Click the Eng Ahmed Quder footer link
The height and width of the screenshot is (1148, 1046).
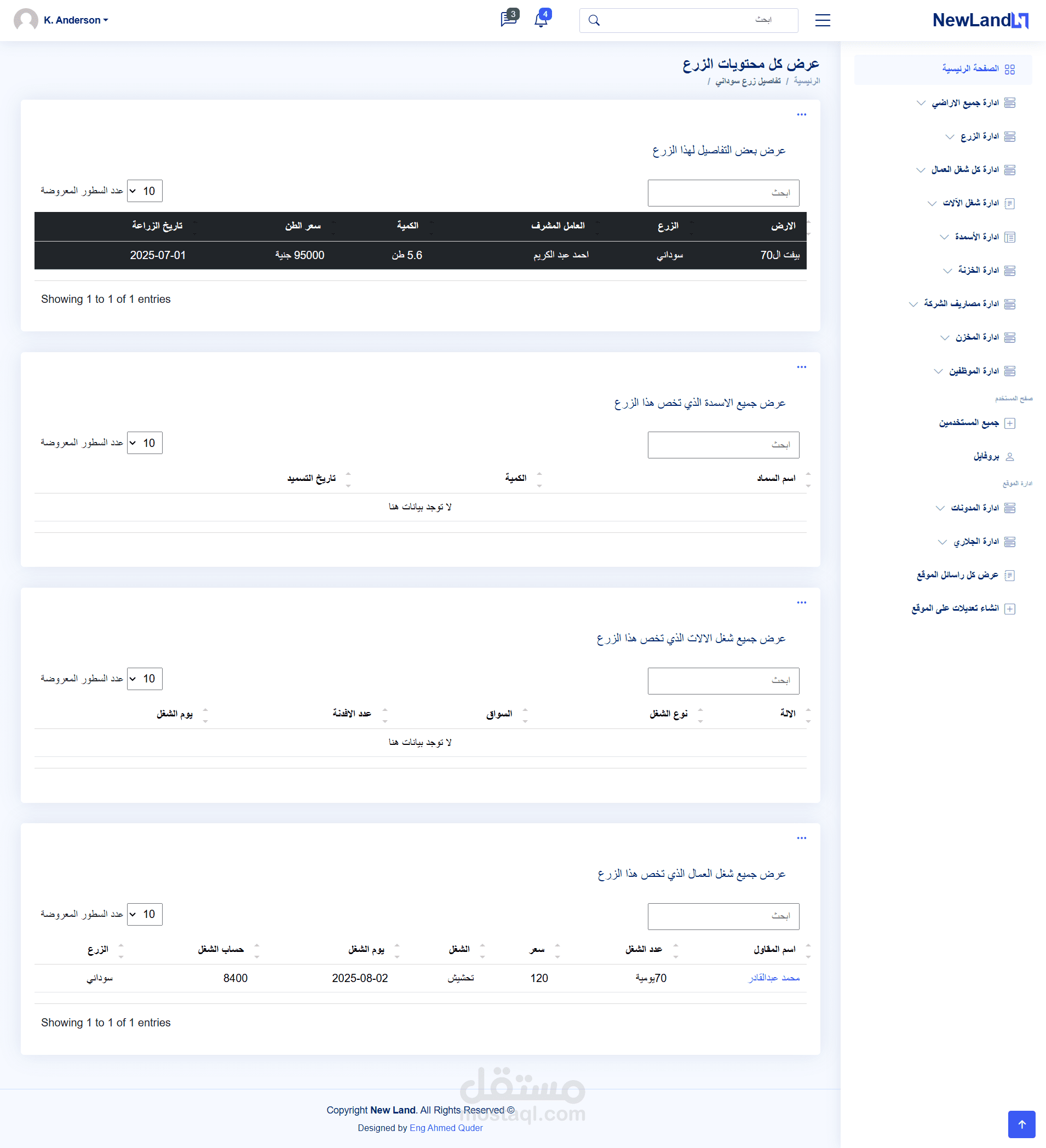pos(446,1128)
